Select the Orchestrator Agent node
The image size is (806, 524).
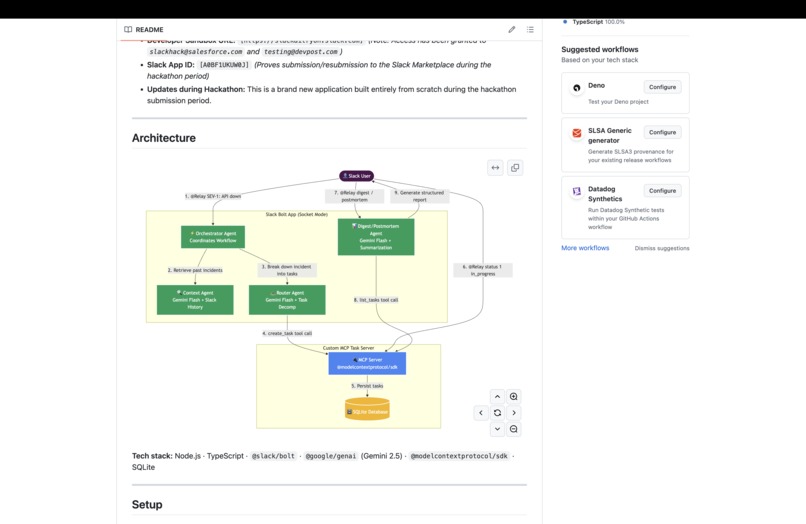213,237
